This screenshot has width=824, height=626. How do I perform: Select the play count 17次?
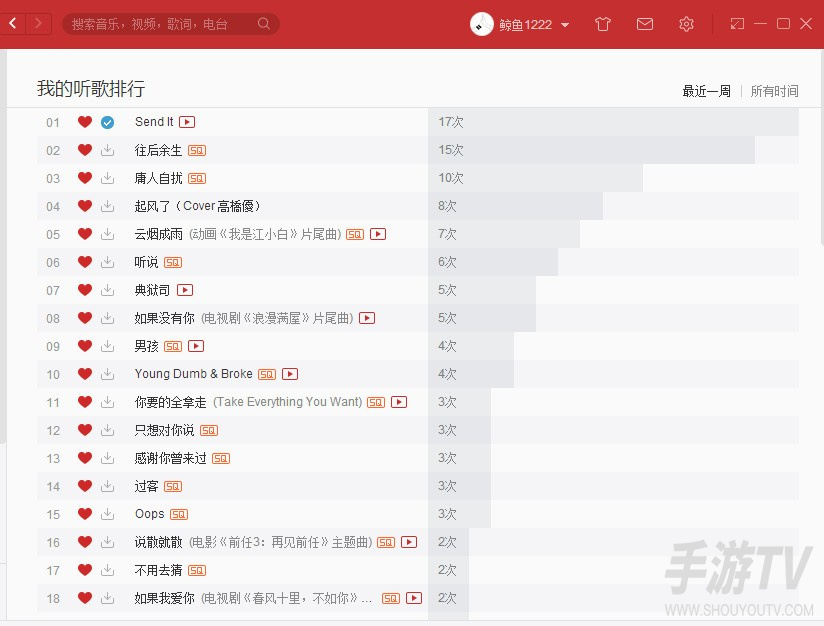coord(451,122)
